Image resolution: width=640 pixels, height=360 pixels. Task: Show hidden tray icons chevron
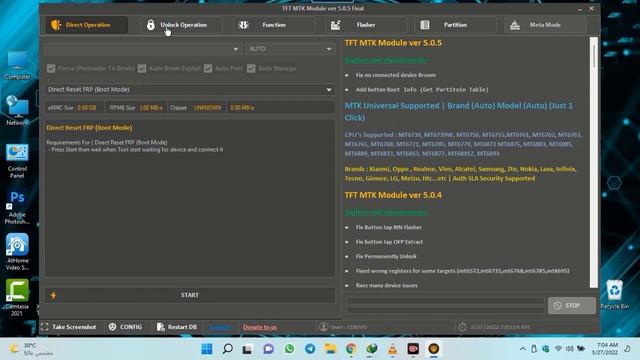tap(523, 349)
